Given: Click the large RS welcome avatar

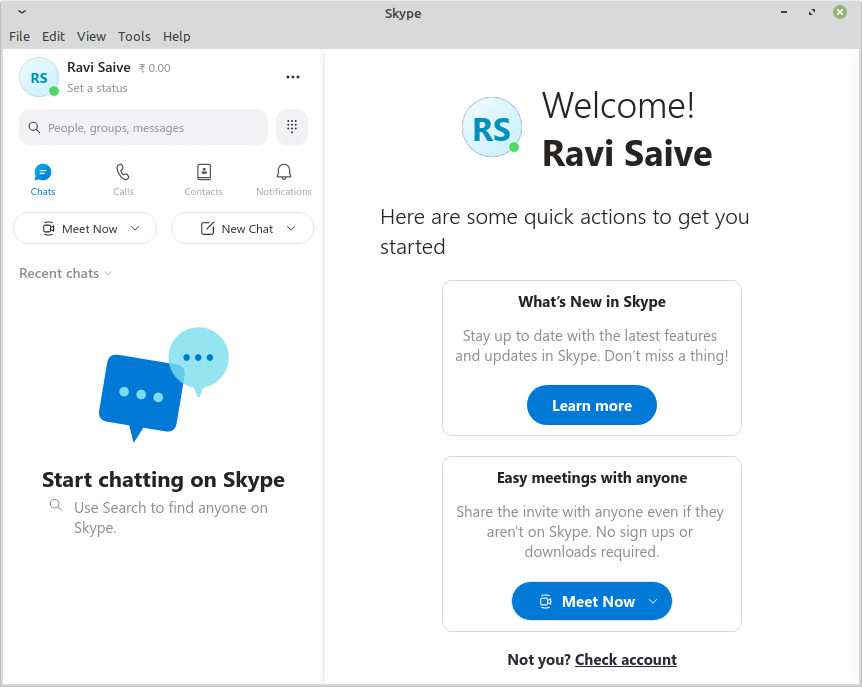Looking at the screenshot, I should click(x=491, y=128).
